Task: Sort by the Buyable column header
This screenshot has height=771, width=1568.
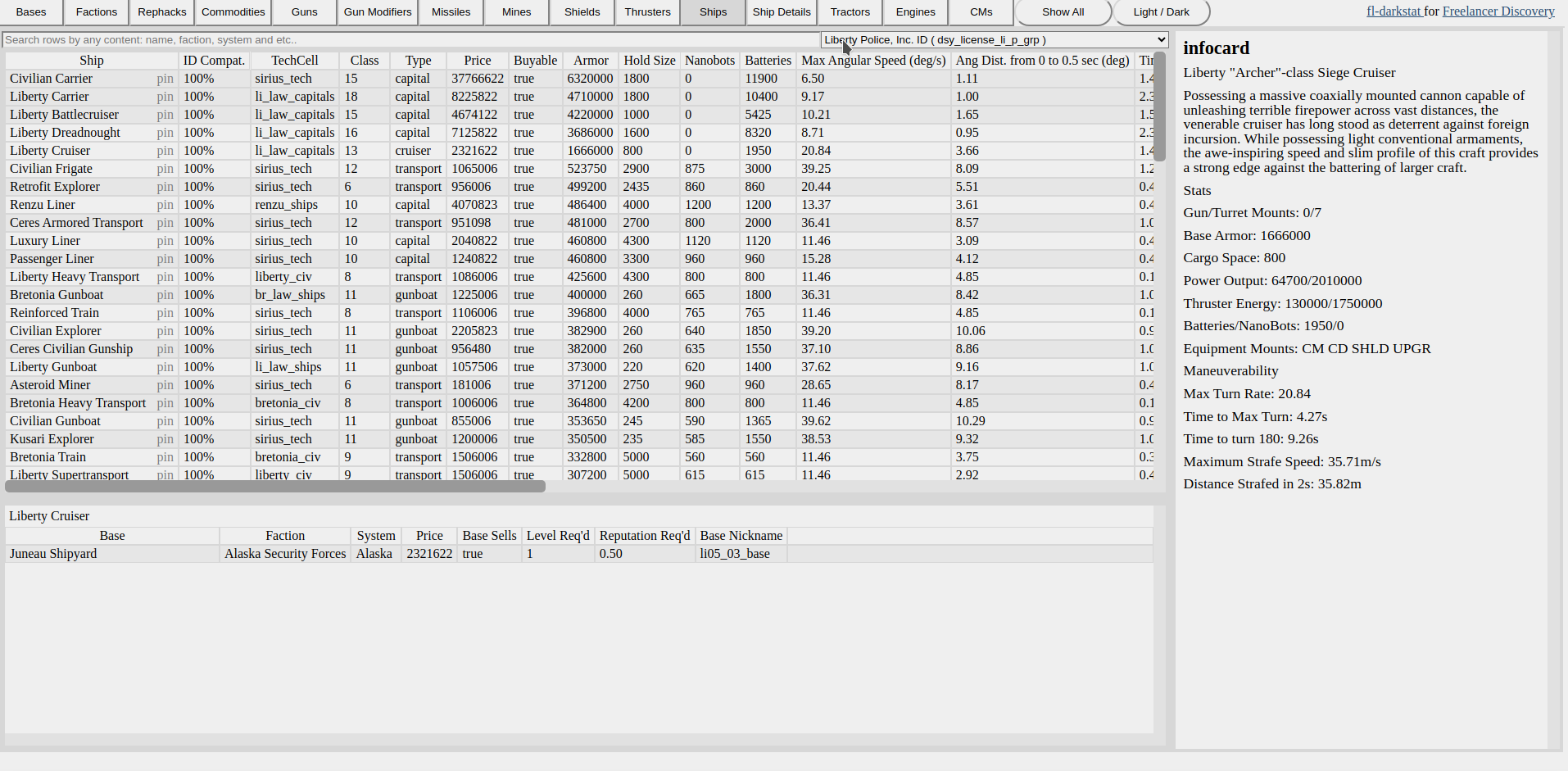Action: point(536,61)
